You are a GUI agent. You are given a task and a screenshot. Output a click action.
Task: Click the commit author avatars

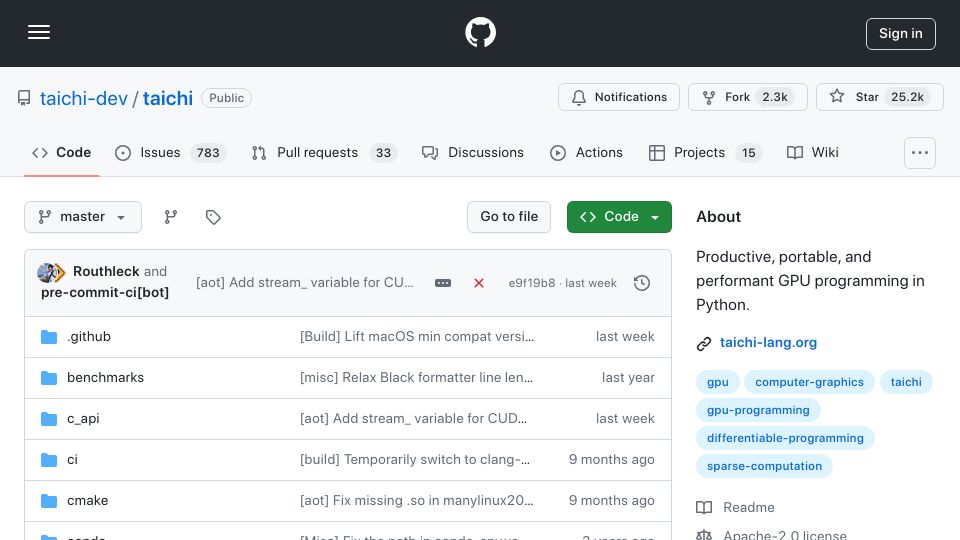click(51, 272)
